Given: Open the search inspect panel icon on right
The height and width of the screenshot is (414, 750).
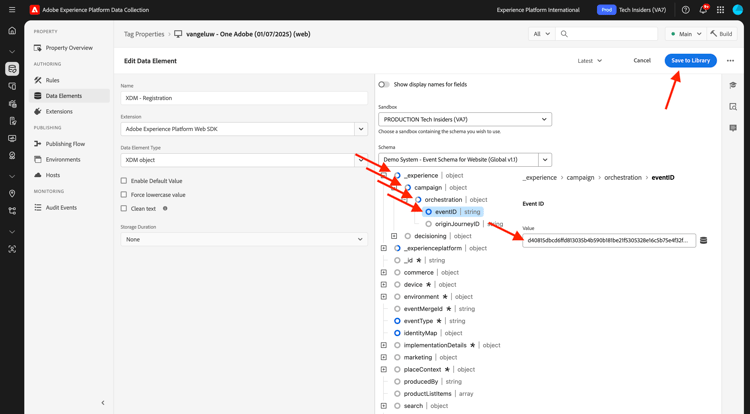Looking at the screenshot, I should coord(733,107).
